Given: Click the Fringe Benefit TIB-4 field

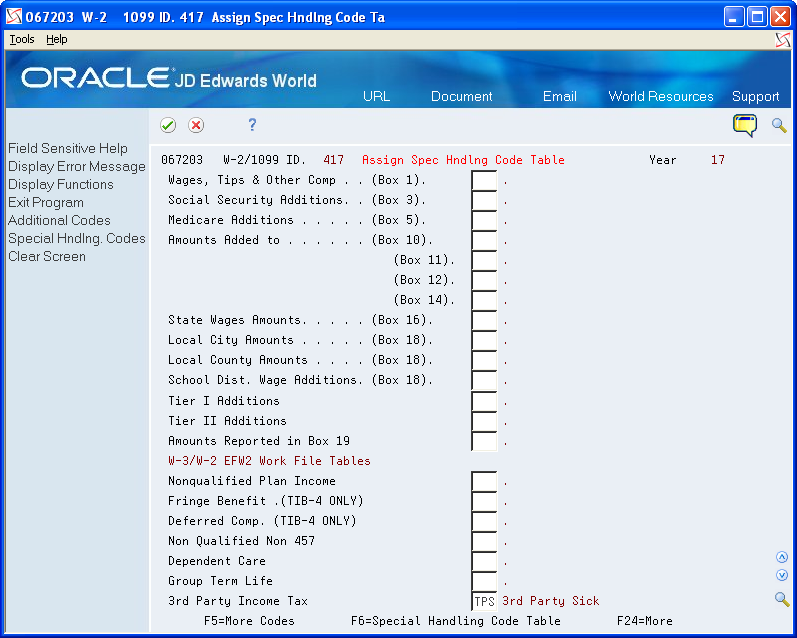Looking at the screenshot, I should (484, 502).
